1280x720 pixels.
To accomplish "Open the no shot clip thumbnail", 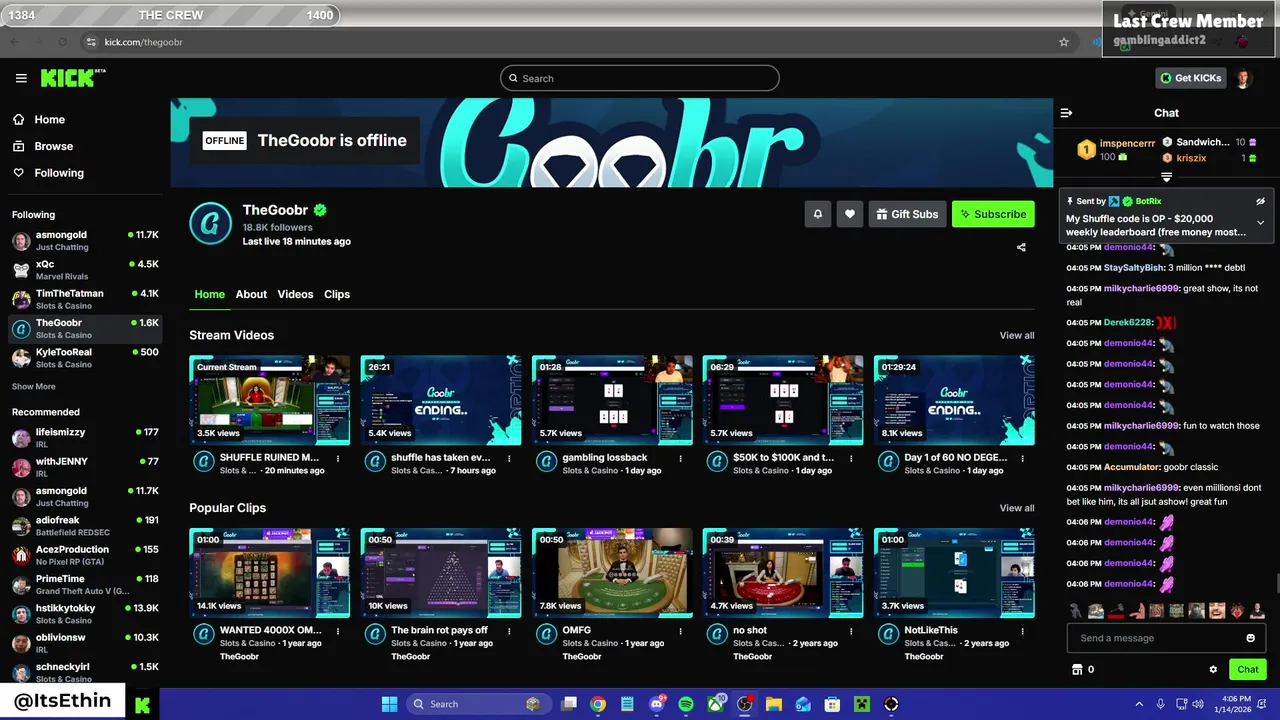I will pyautogui.click(x=783, y=573).
